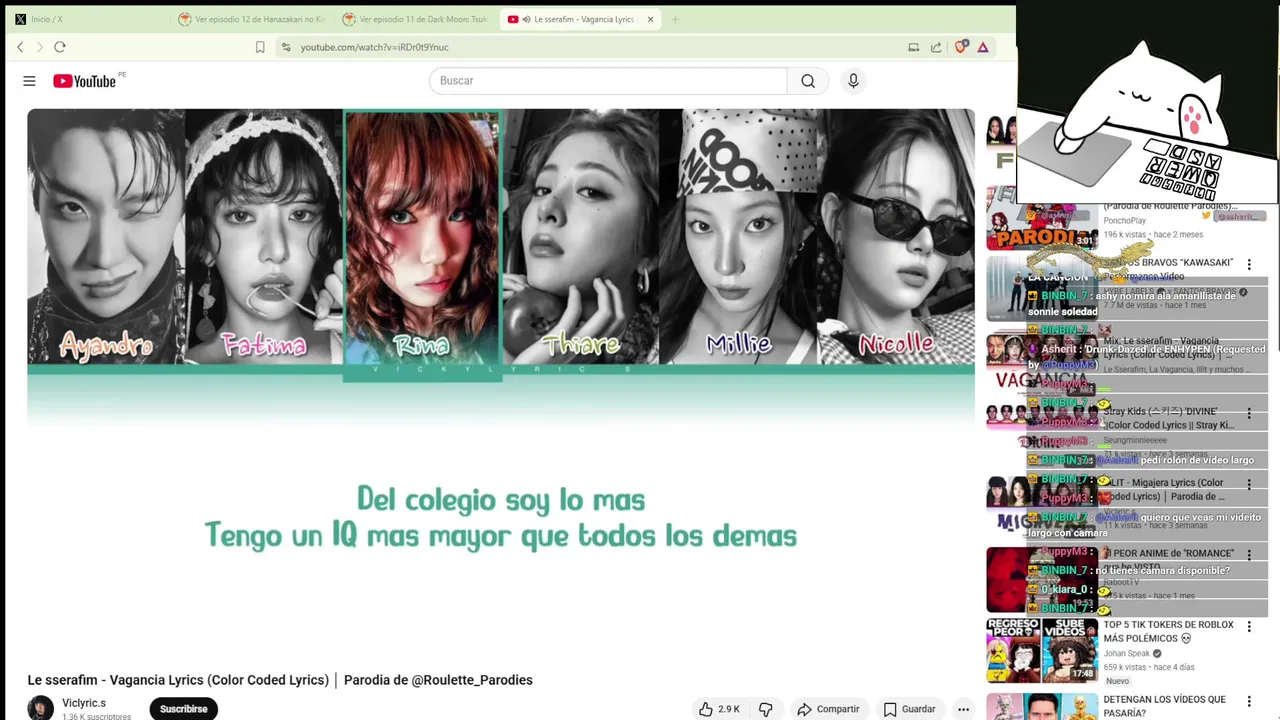Open the PARODIA thumbnail by PonchoPlay
The height and width of the screenshot is (720, 1280).
pos(1042,218)
